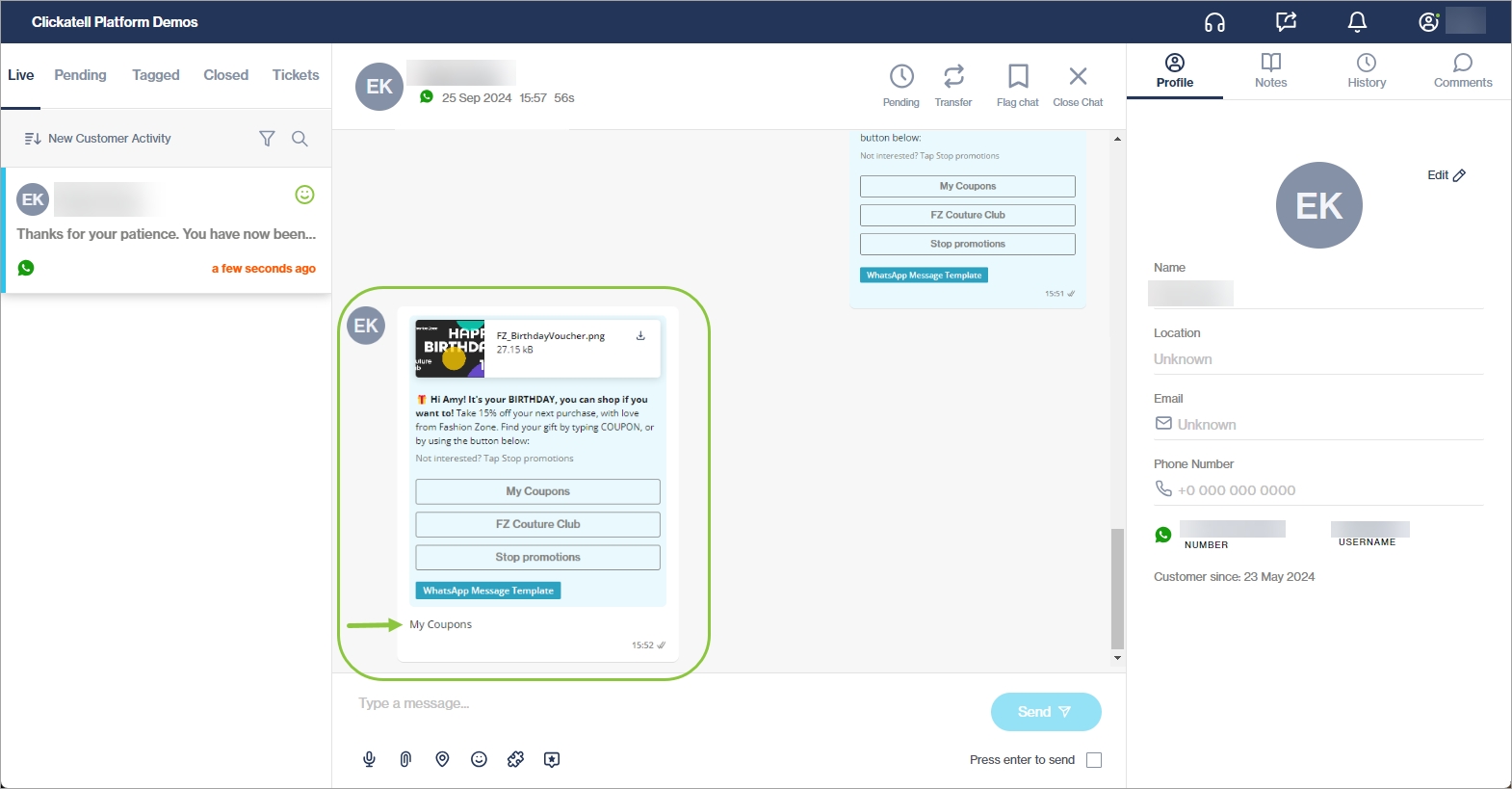Open the user account menu
Screen dimensions: 1512x789
(x=1429, y=22)
